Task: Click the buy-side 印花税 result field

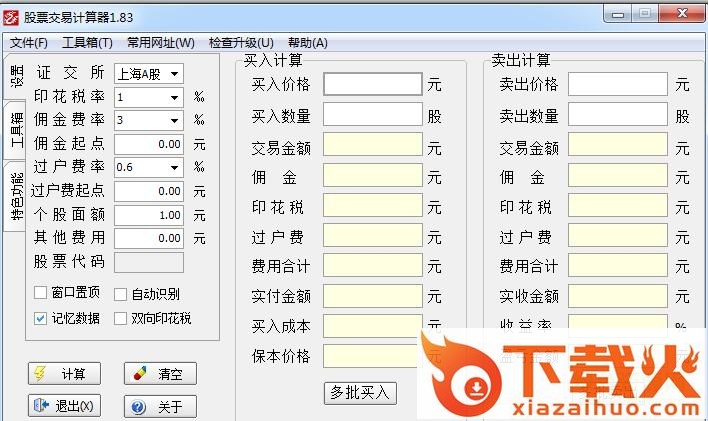Action: tap(373, 205)
